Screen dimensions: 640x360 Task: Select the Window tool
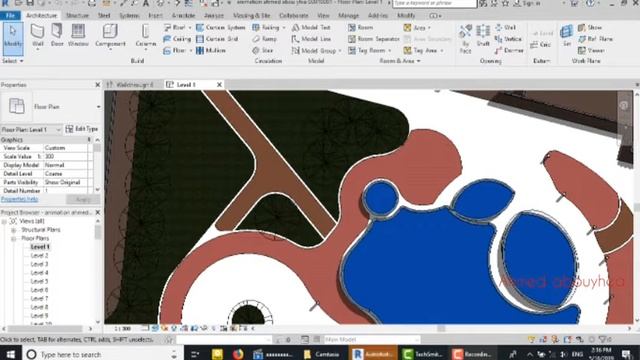click(78, 36)
